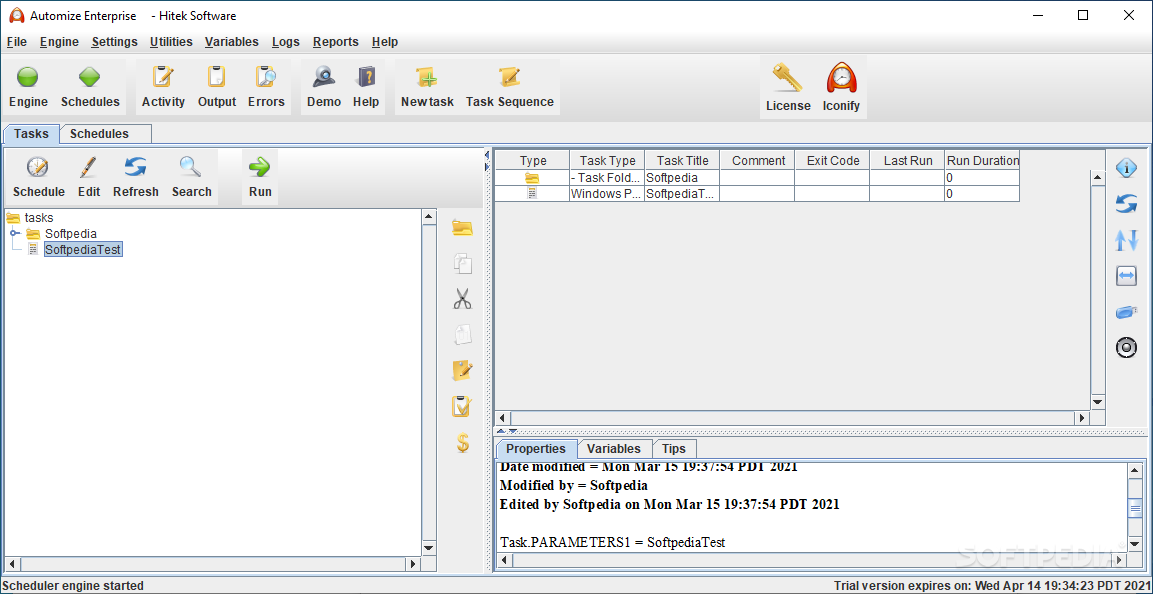
Task: Click the refresh arrows icon beside the table
Action: (1127, 204)
